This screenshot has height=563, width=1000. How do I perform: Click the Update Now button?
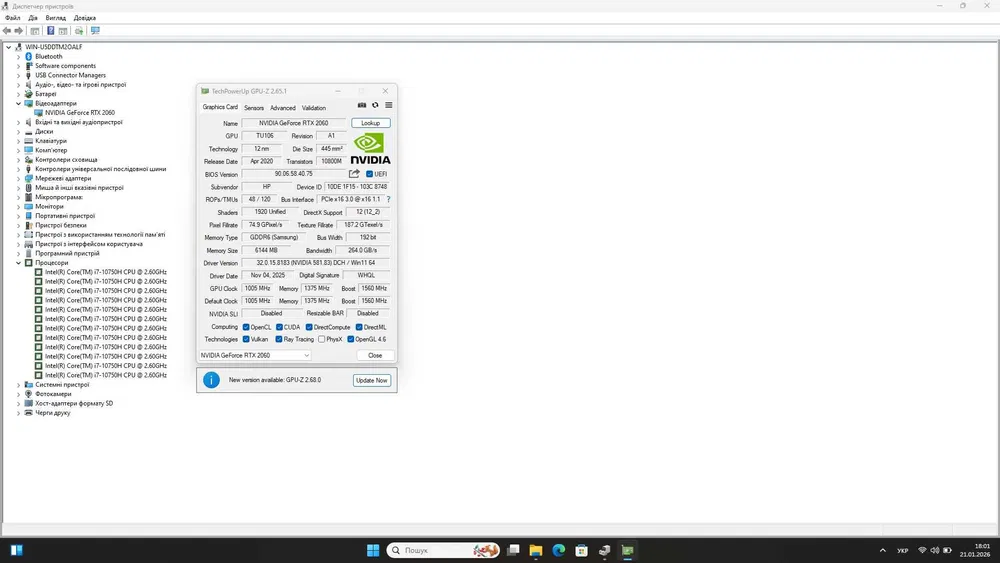pos(371,380)
